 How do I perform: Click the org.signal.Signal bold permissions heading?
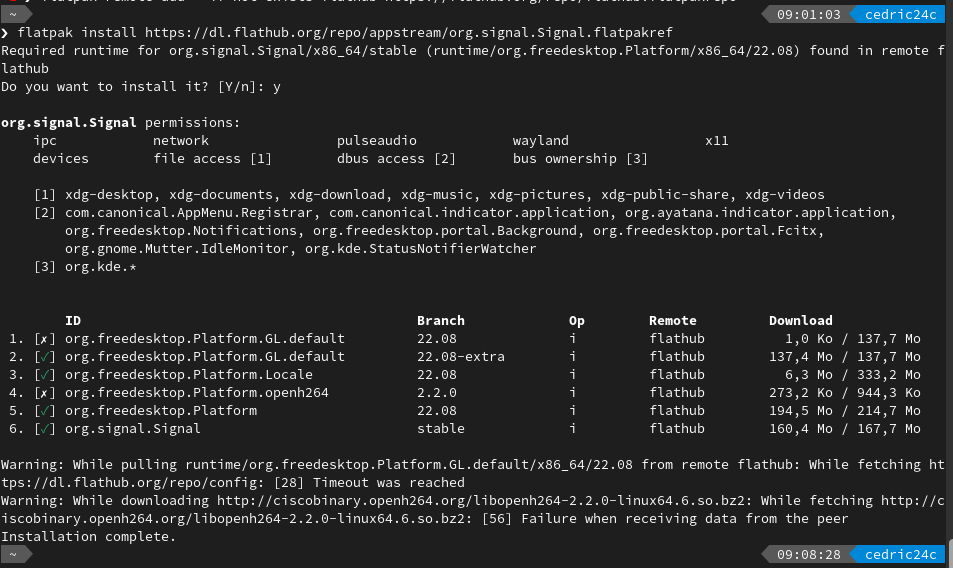[x=69, y=123]
